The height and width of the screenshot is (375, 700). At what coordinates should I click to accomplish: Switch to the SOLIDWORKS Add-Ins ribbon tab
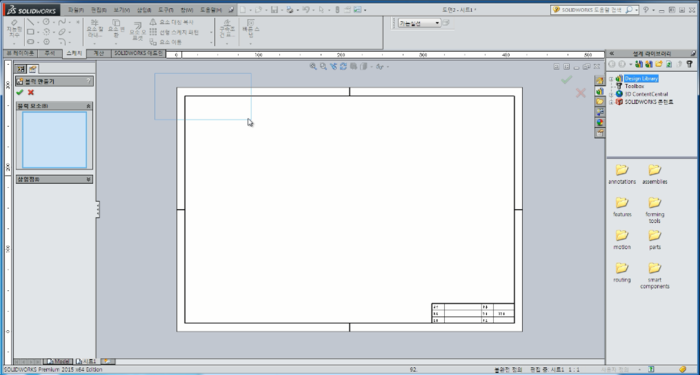pyautogui.click(x=138, y=54)
